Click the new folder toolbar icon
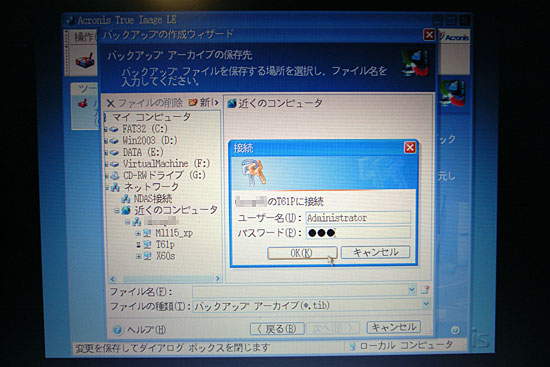The image size is (550, 367). [193, 102]
